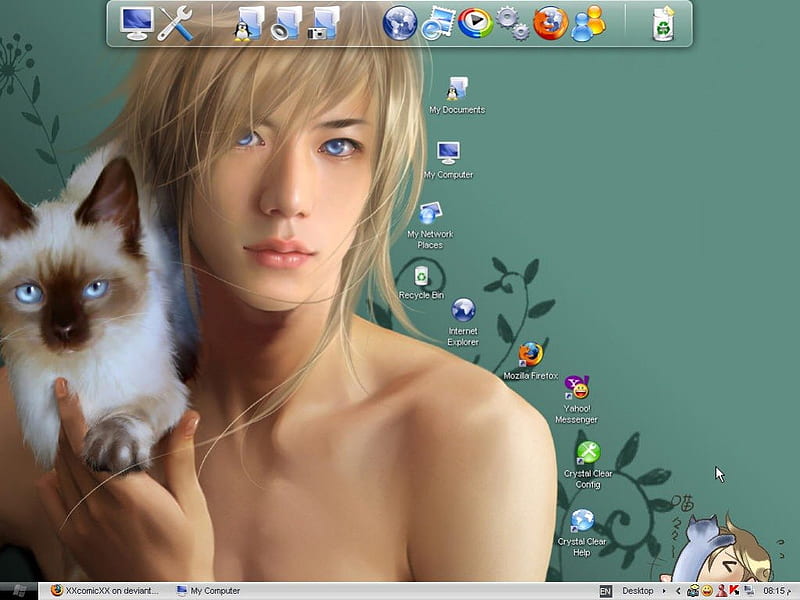800x600 pixels.
Task: Open the wrench and screwdriver dock icon
Action: pos(175,23)
